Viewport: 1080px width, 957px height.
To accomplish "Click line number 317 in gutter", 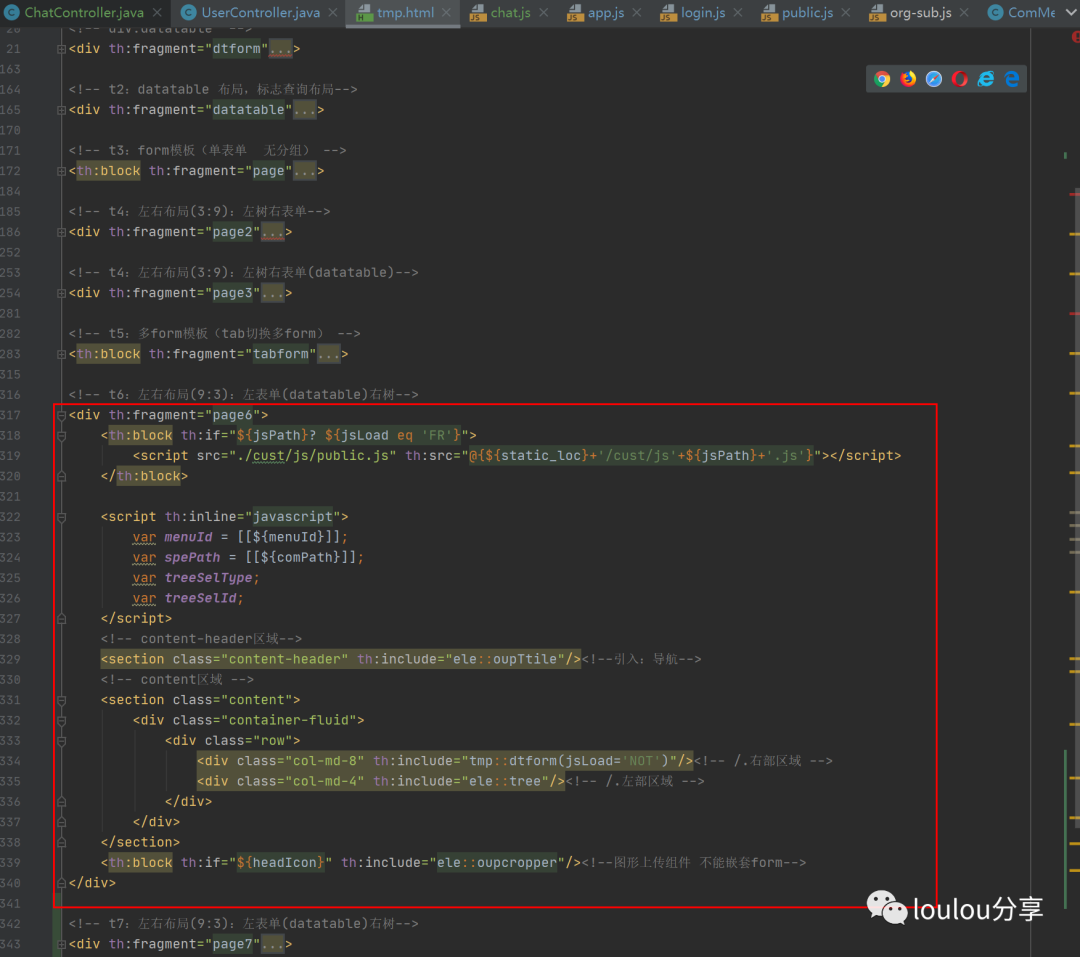I will point(11,415).
